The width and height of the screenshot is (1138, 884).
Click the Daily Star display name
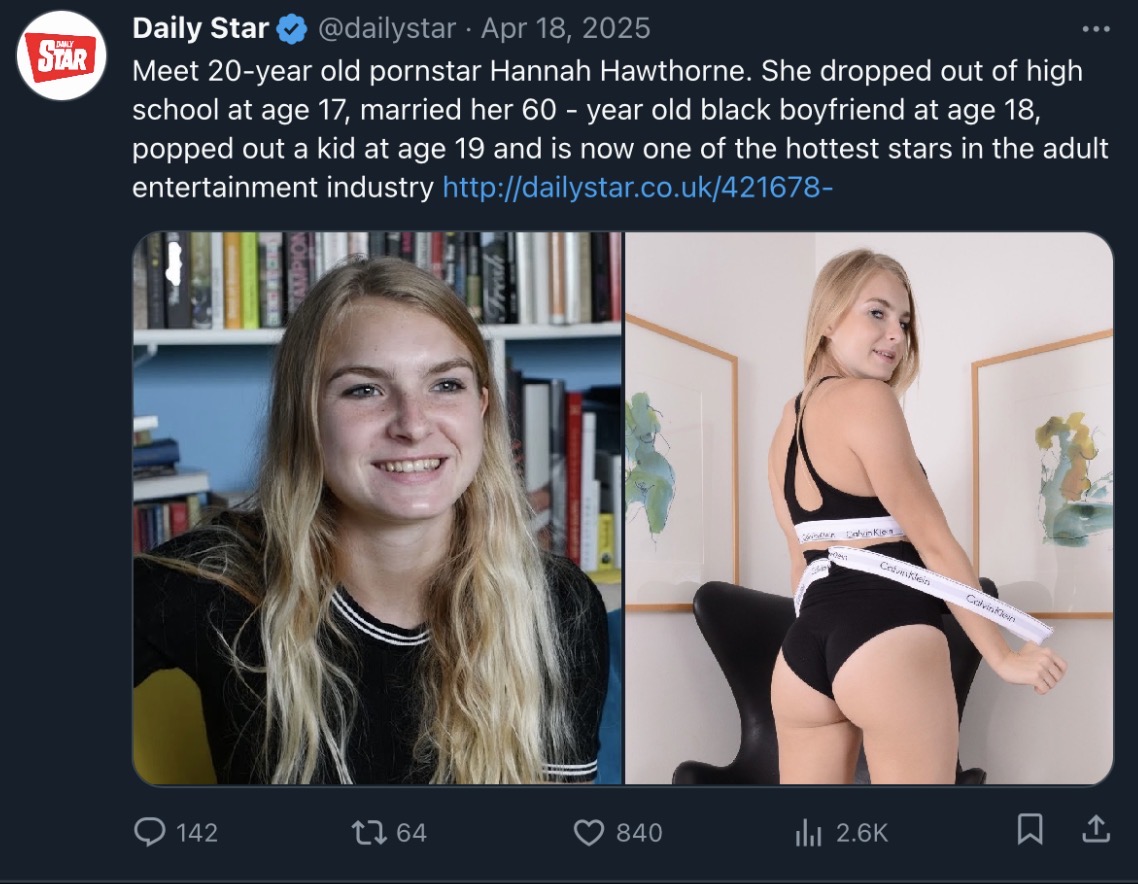200,28
